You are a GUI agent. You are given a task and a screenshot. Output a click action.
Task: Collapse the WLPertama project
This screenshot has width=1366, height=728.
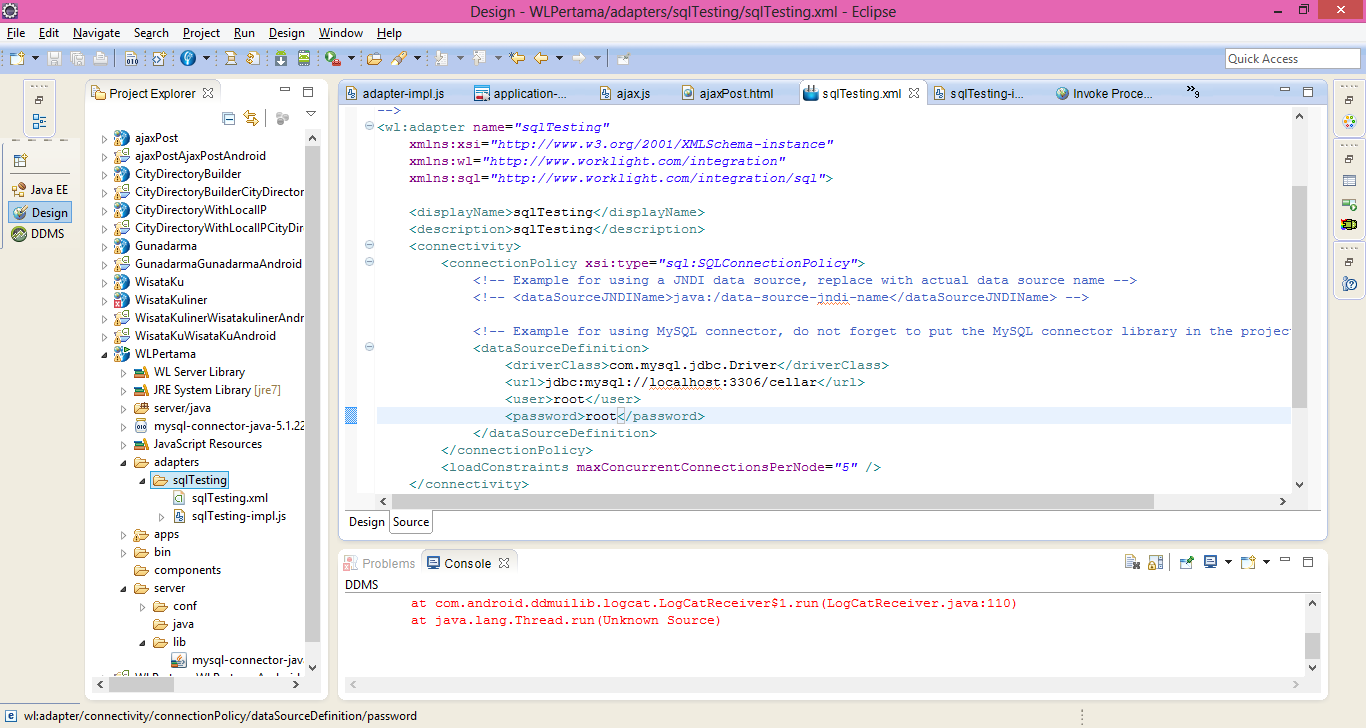[x=104, y=354]
